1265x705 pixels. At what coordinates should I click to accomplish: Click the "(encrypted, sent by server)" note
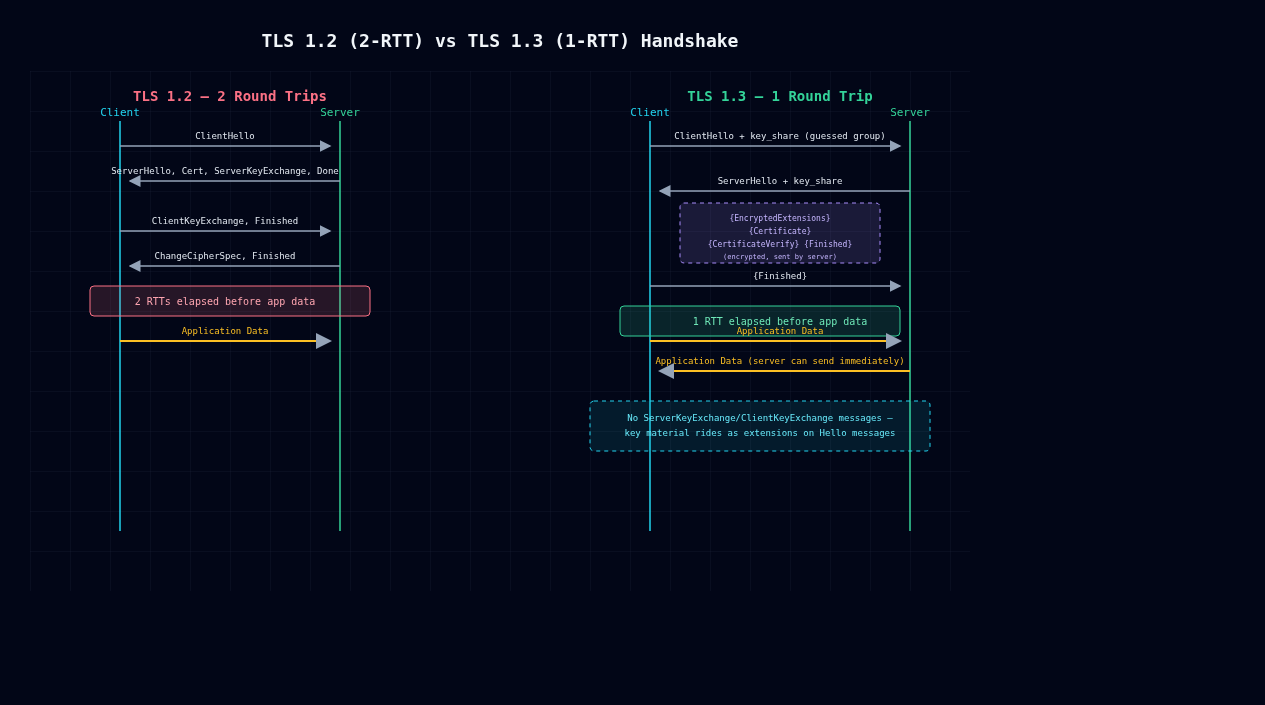point(780,257)
